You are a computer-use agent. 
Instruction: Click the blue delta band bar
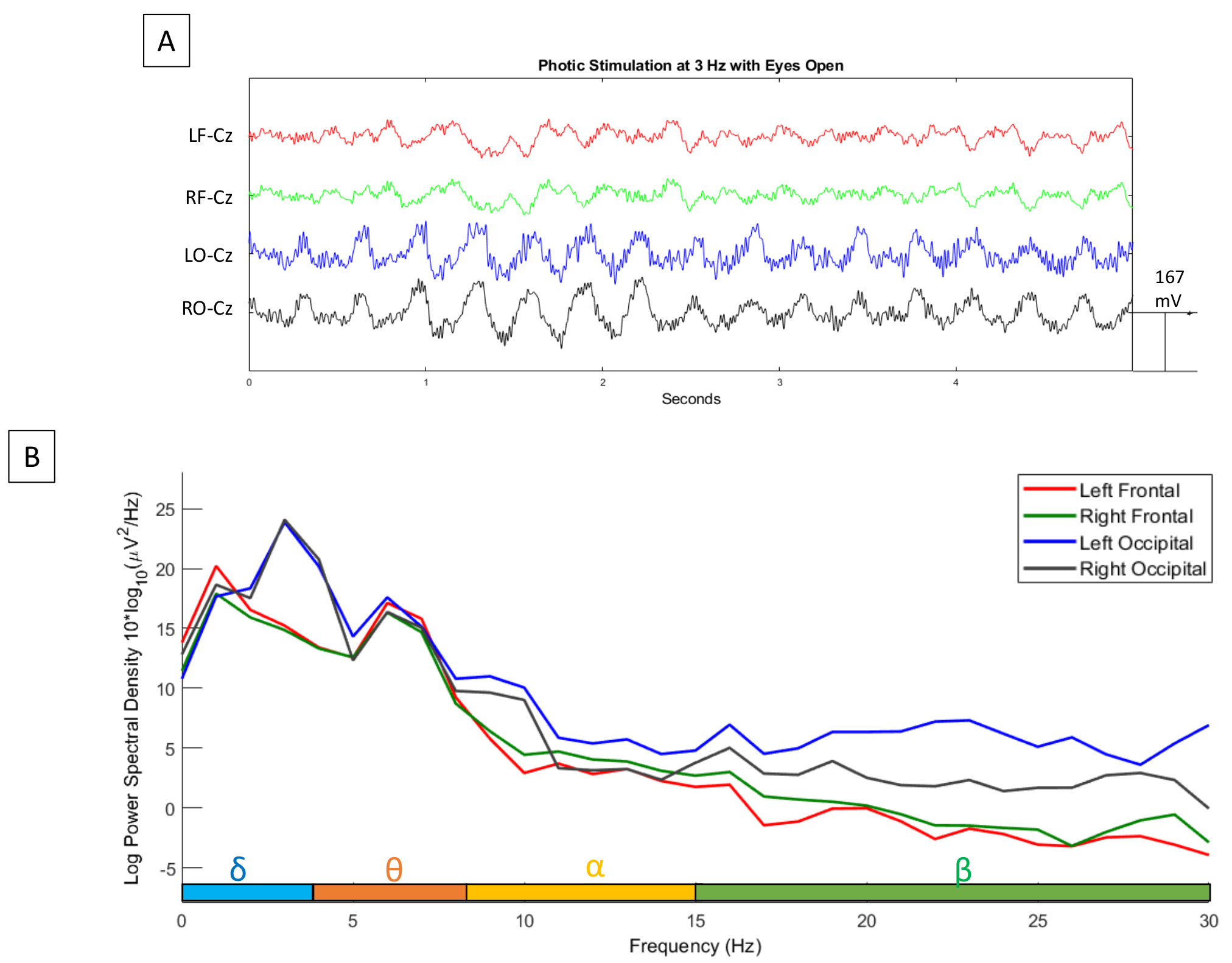247,892
